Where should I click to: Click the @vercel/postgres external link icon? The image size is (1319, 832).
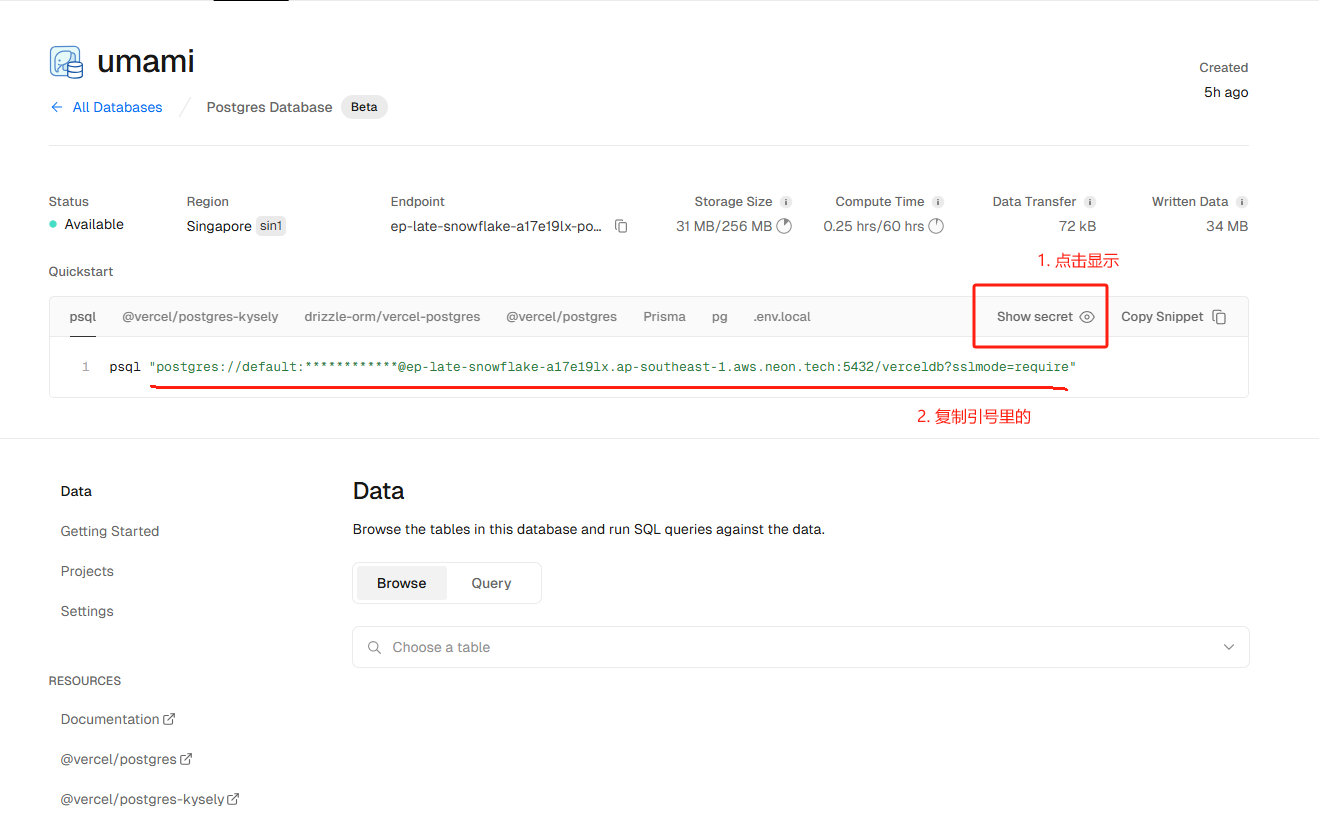[186, 759]
